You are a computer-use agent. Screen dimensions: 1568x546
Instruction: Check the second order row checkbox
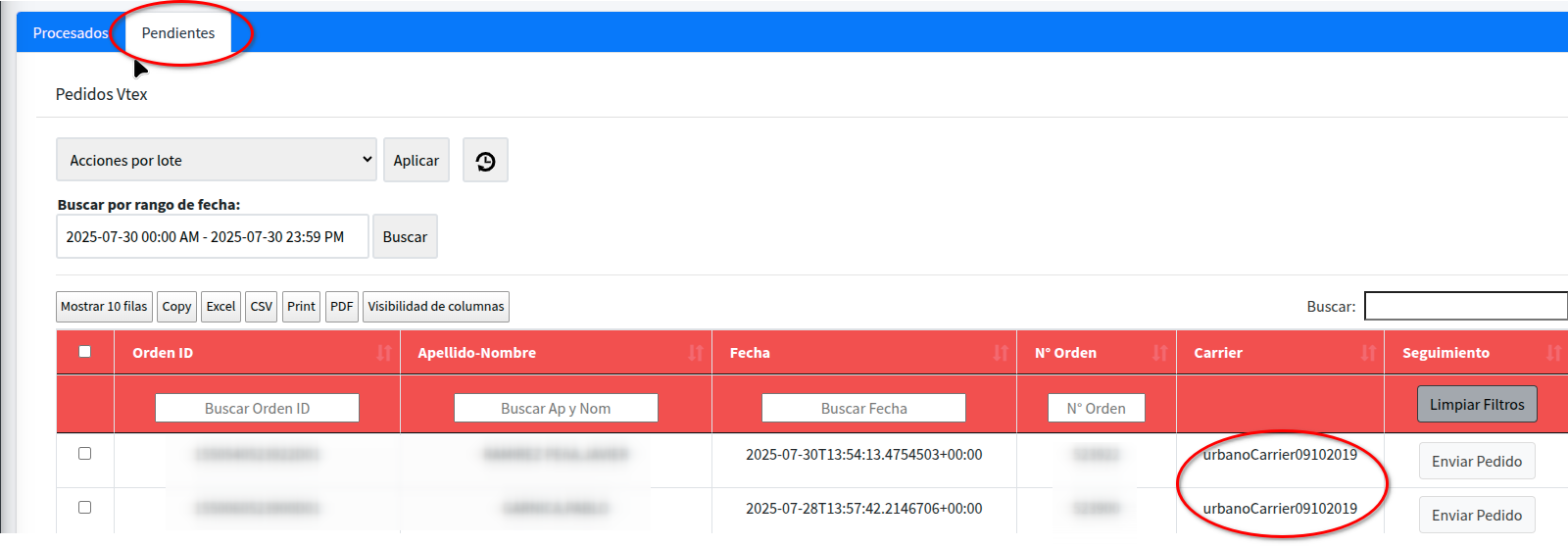click(x=85, y=508)
